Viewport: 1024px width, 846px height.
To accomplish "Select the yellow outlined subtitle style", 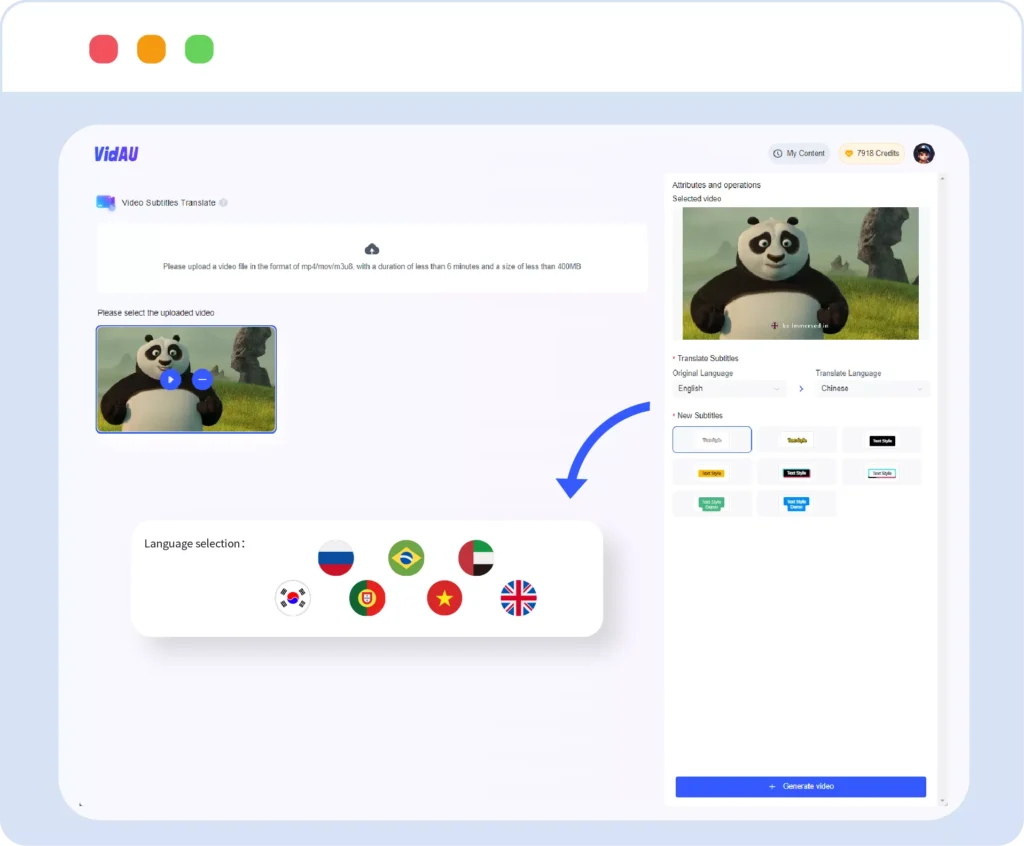I will 797,440.
